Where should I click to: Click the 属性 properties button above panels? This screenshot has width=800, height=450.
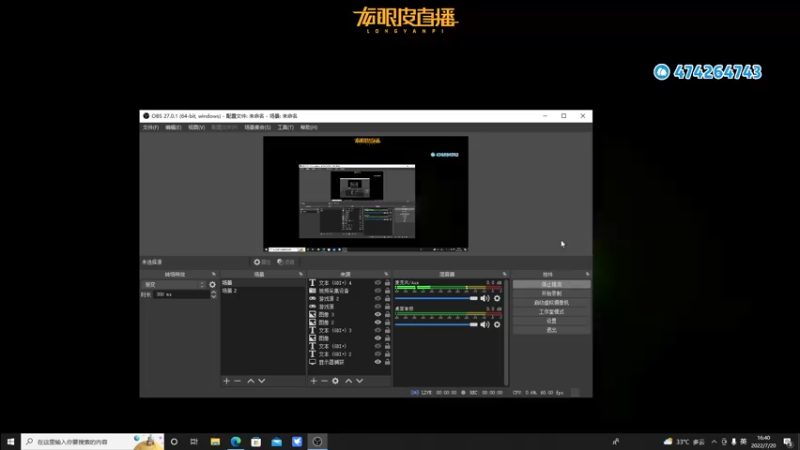pyautogui.click(x=262, y=262)
